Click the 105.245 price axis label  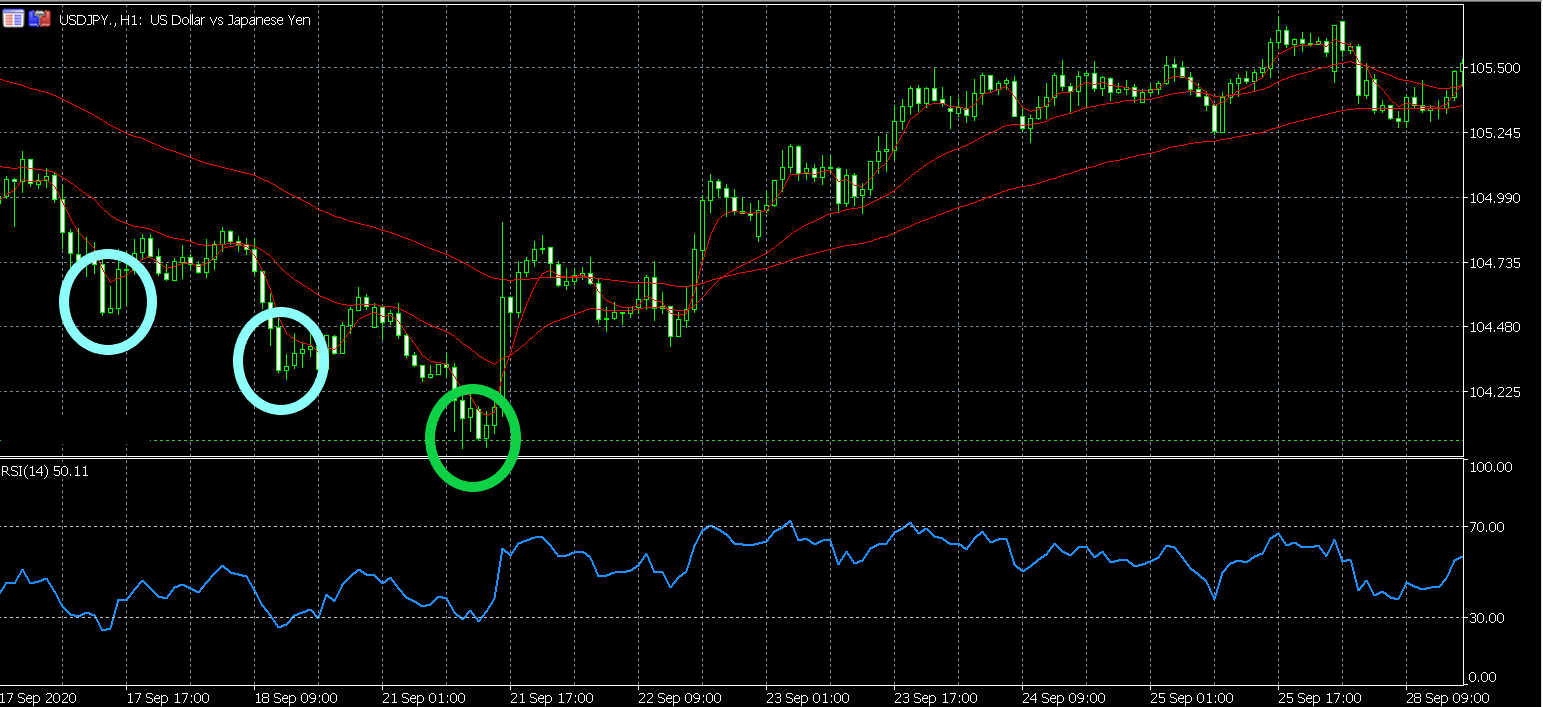click(x=1496, y=133)
